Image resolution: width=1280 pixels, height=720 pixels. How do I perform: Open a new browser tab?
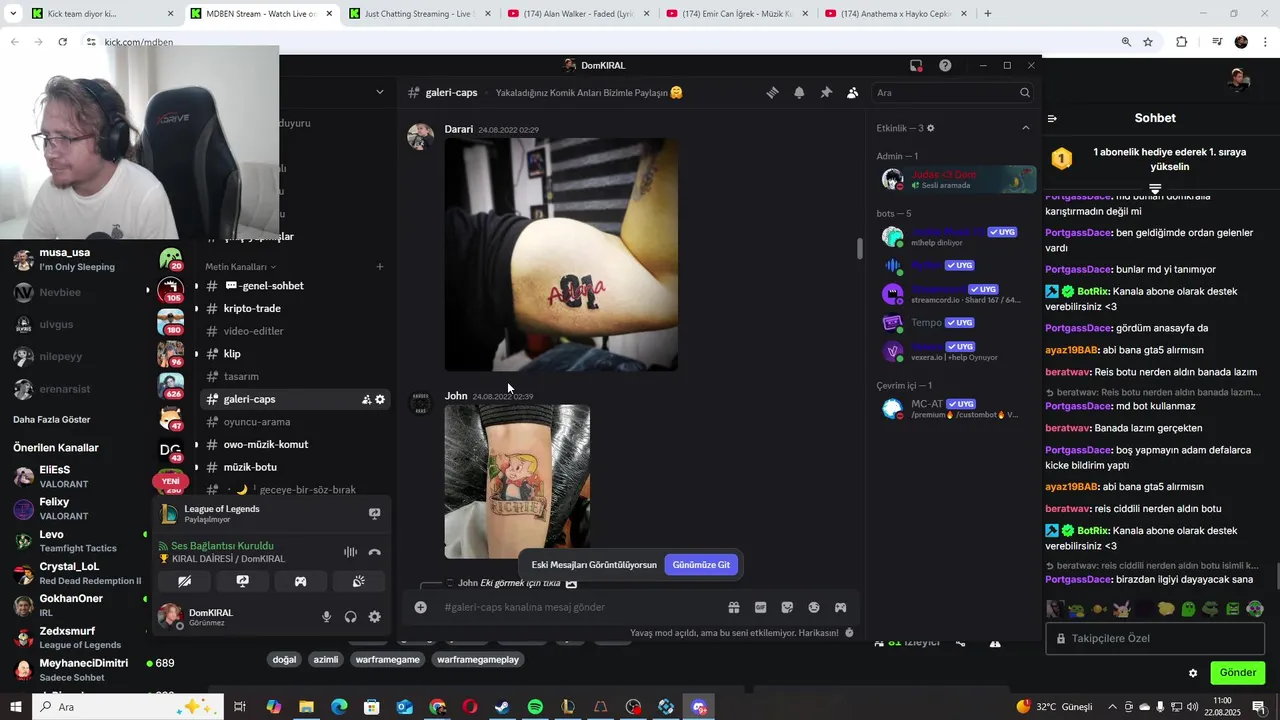(988, 14)
